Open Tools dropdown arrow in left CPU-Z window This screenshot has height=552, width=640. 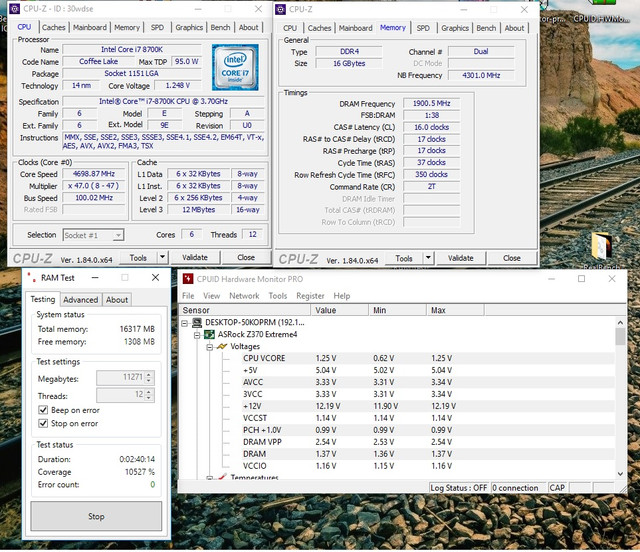click(x=162, y=257)
